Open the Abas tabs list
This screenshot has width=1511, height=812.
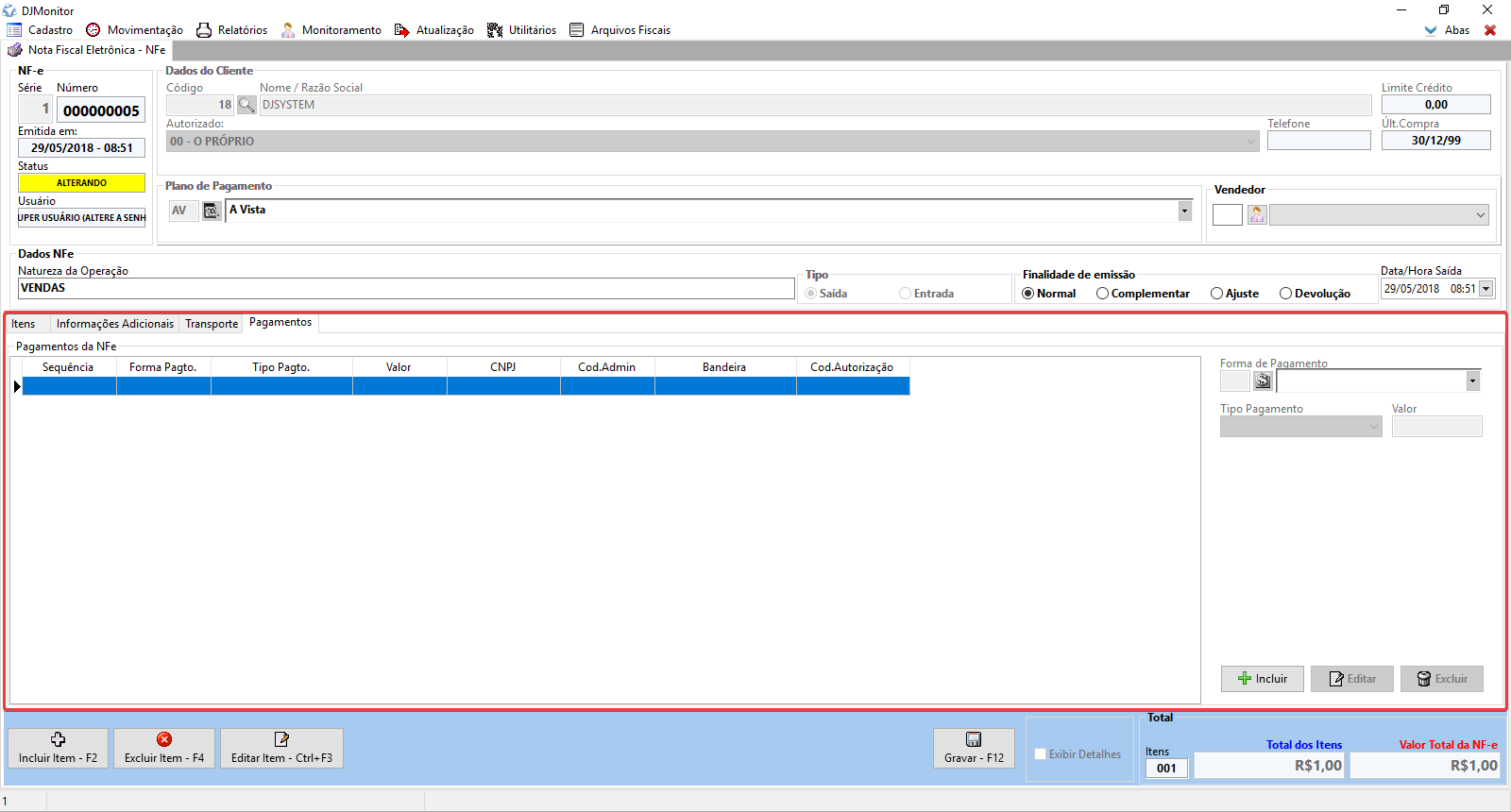point(1448,30)
